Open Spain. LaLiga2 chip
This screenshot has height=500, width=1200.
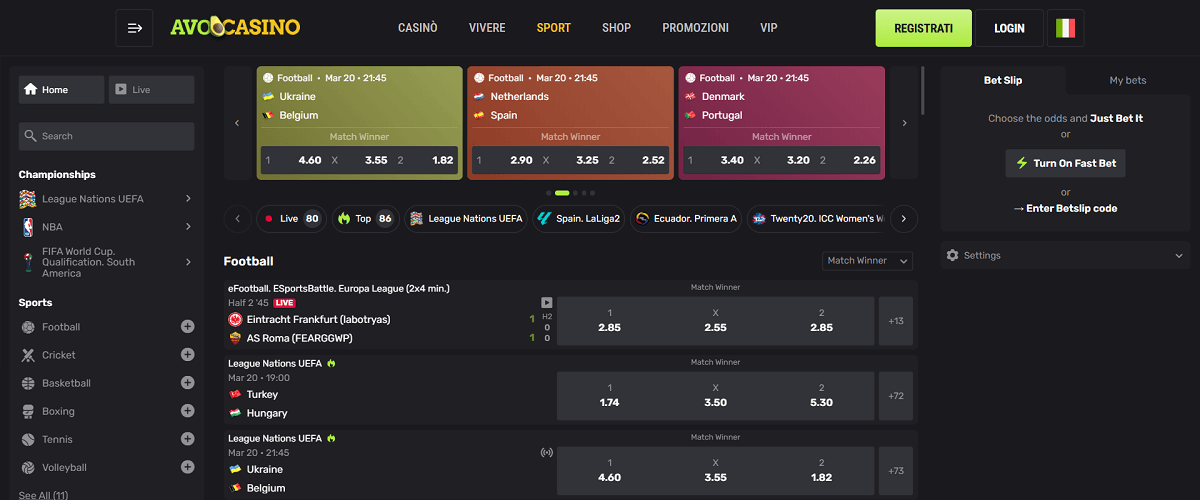[x=578, y=218]
